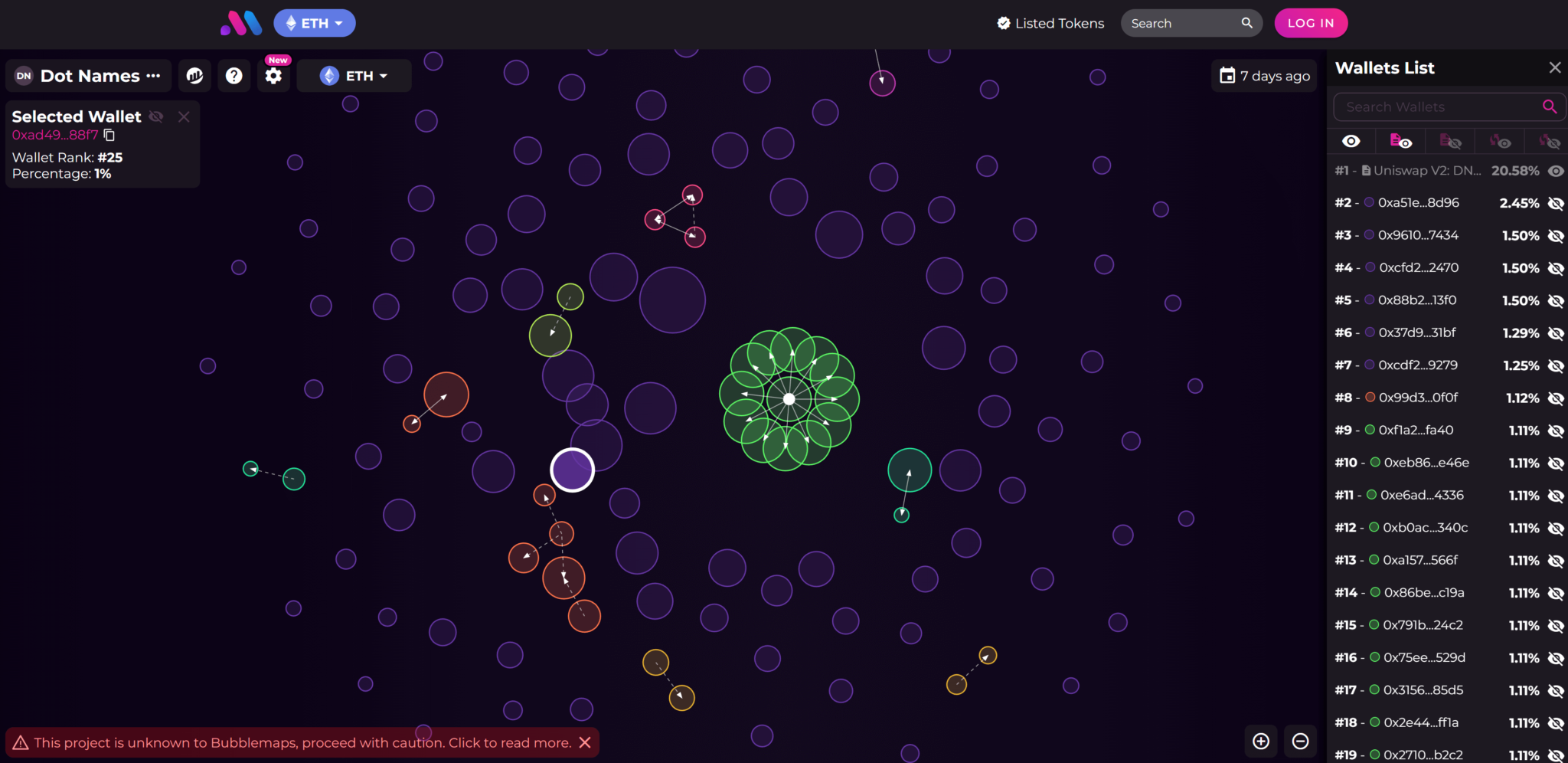Show only contracts eye filter
Viewport: 1568px width, 763px height.
coord(1401,141)
